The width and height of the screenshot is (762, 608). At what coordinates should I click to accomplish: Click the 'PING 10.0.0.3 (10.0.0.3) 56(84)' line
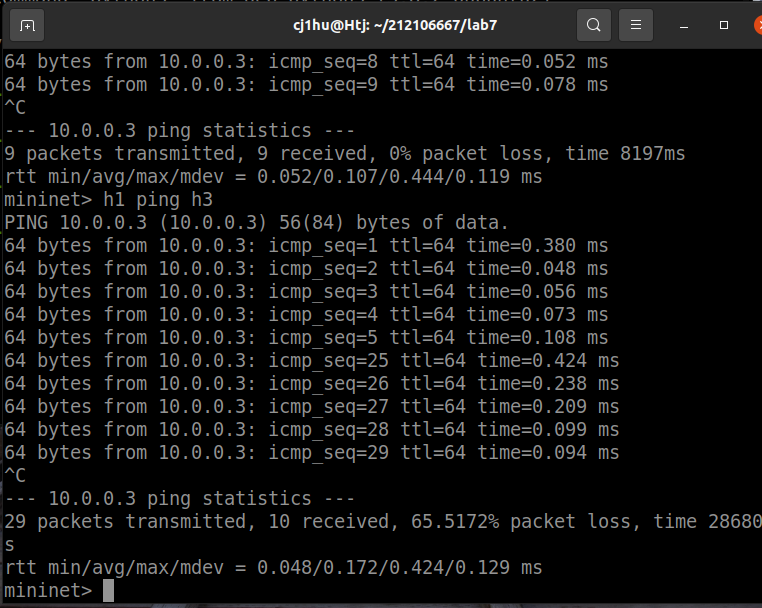click(x=256, y=223)
